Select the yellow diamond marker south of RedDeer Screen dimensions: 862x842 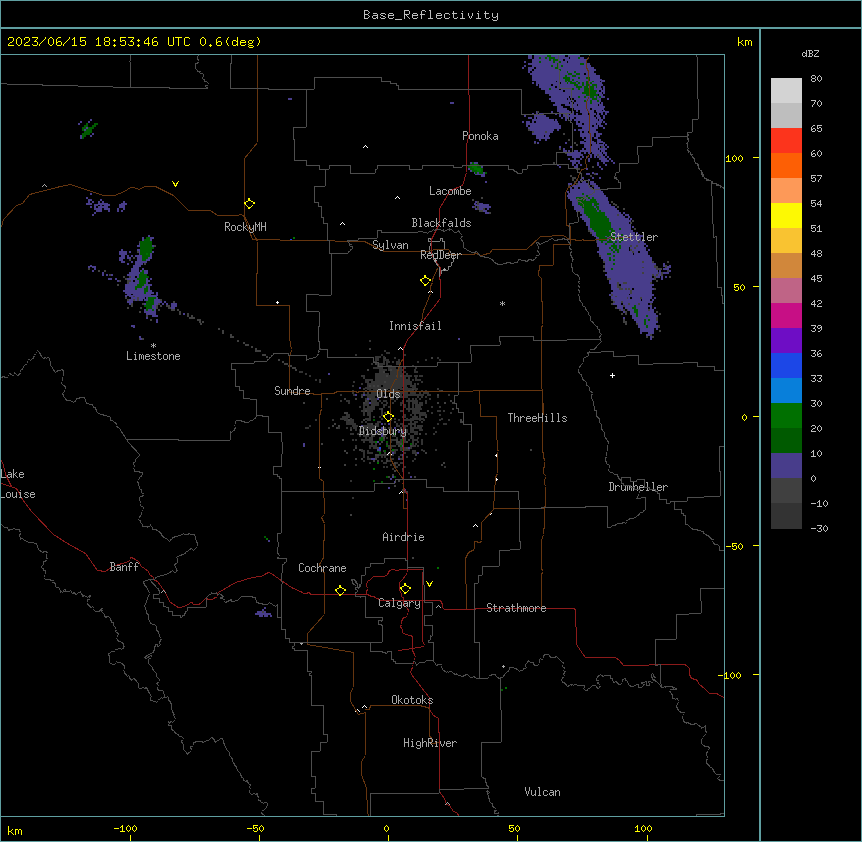point(425,281)
